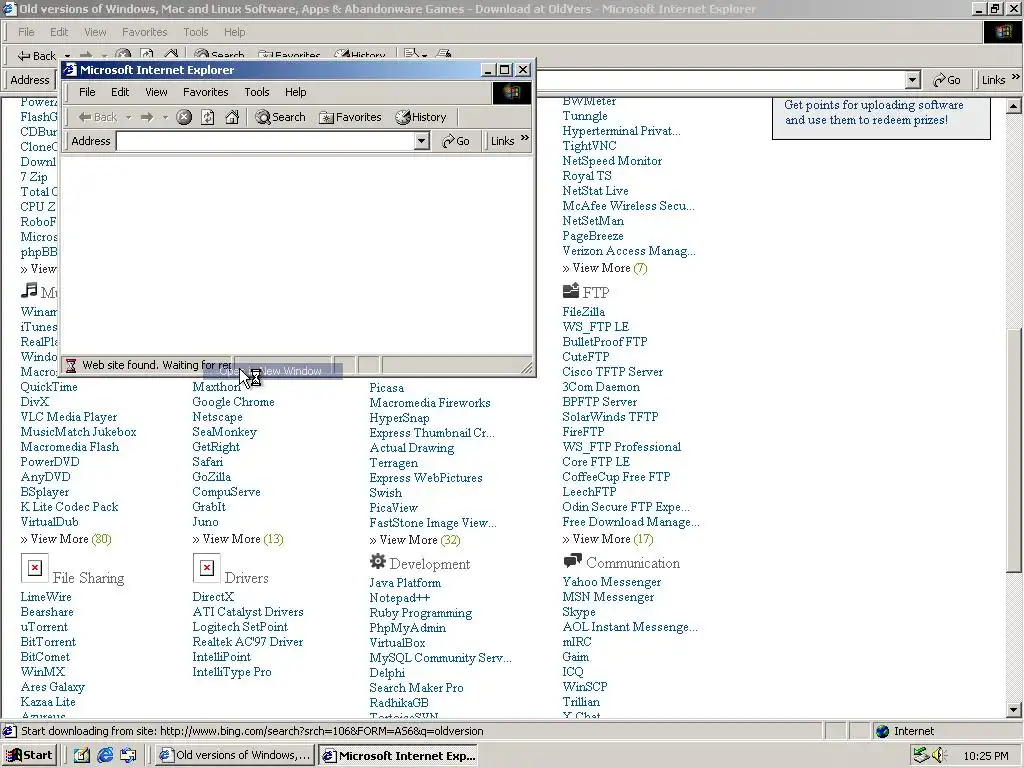Open Yahoo Messenger link
The height and width of the screenshot is (768, 1024).
(x=611, y=582)
